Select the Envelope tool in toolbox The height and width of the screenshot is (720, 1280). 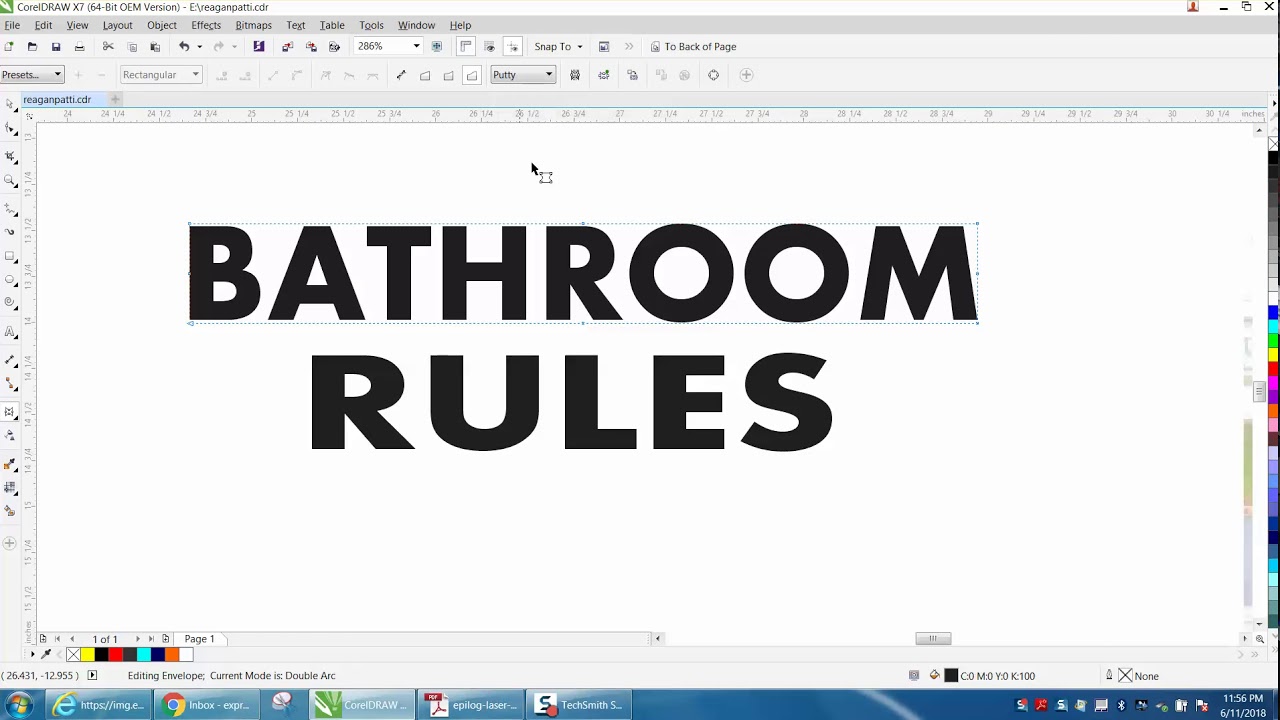(x=10, y=411)
